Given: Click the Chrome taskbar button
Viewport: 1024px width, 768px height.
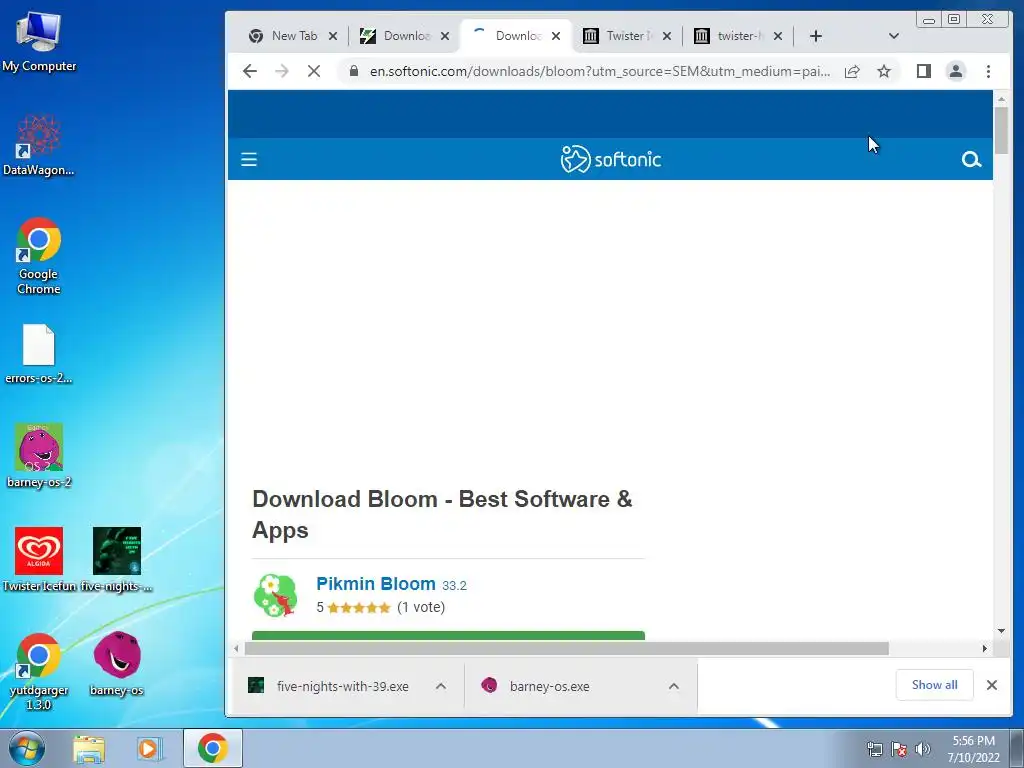Looking at the screenshot, I should [212, 748].
